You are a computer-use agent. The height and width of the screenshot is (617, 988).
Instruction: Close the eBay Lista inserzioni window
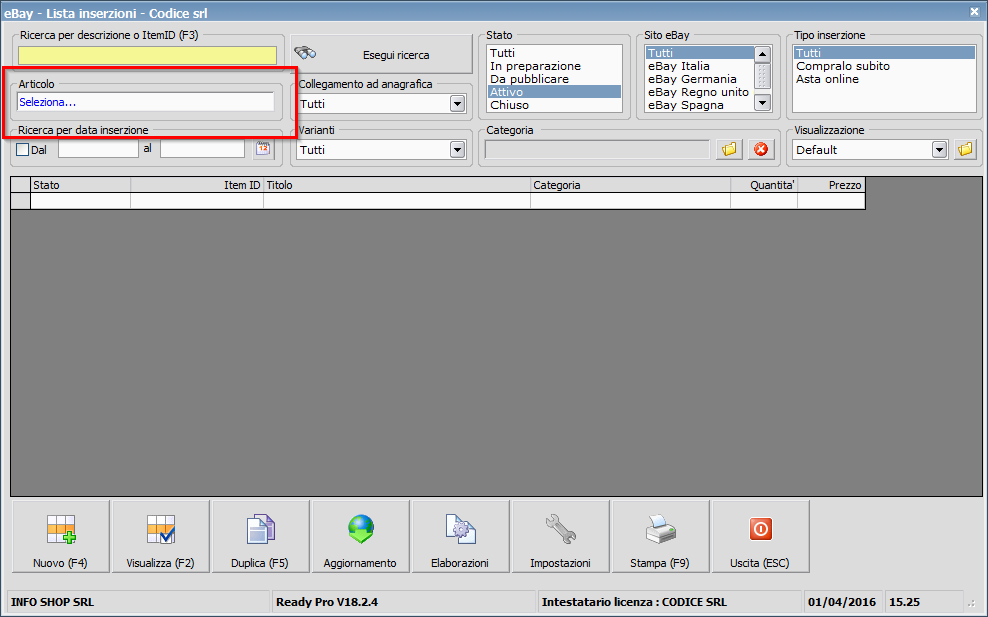point(974,11)
